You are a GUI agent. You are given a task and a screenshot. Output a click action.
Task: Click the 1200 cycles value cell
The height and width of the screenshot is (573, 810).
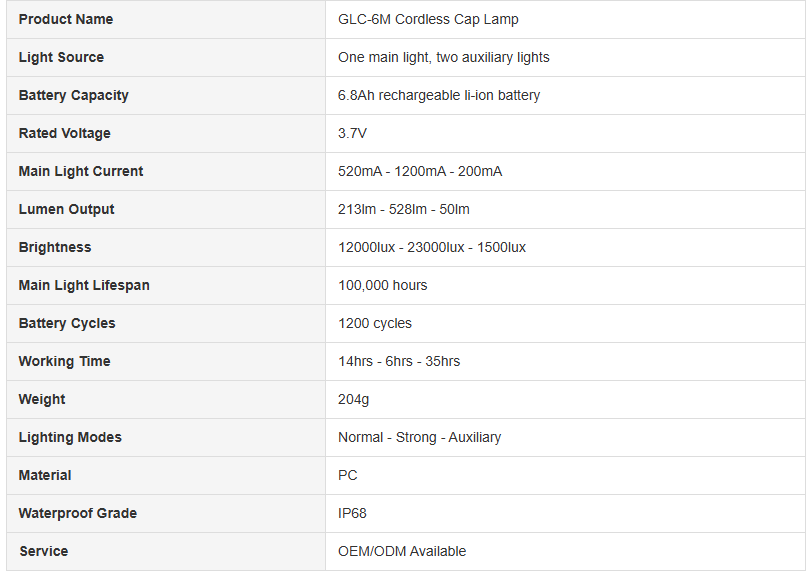click(565, 323)
